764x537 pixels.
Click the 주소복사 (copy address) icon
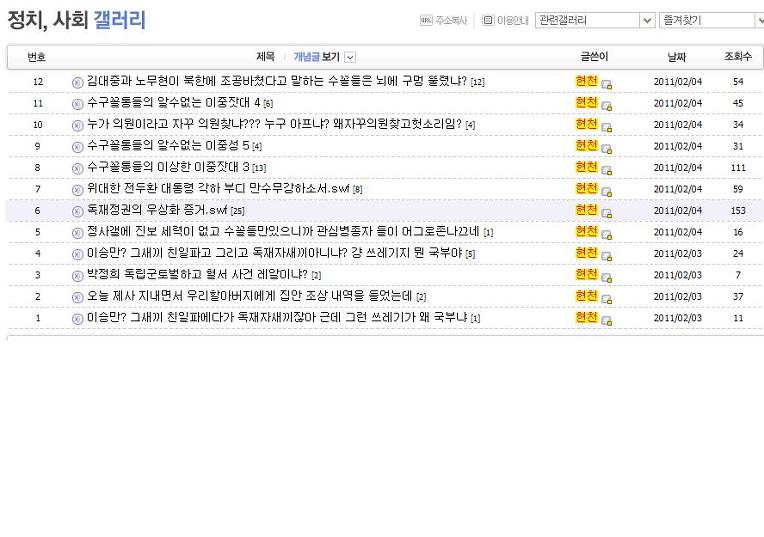click(x=426, y=20)
